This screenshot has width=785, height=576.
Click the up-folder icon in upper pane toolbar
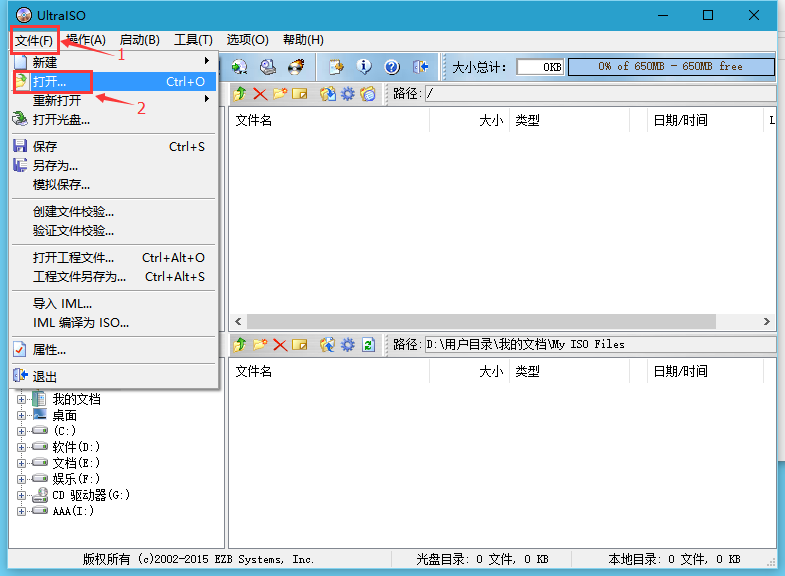240,94
